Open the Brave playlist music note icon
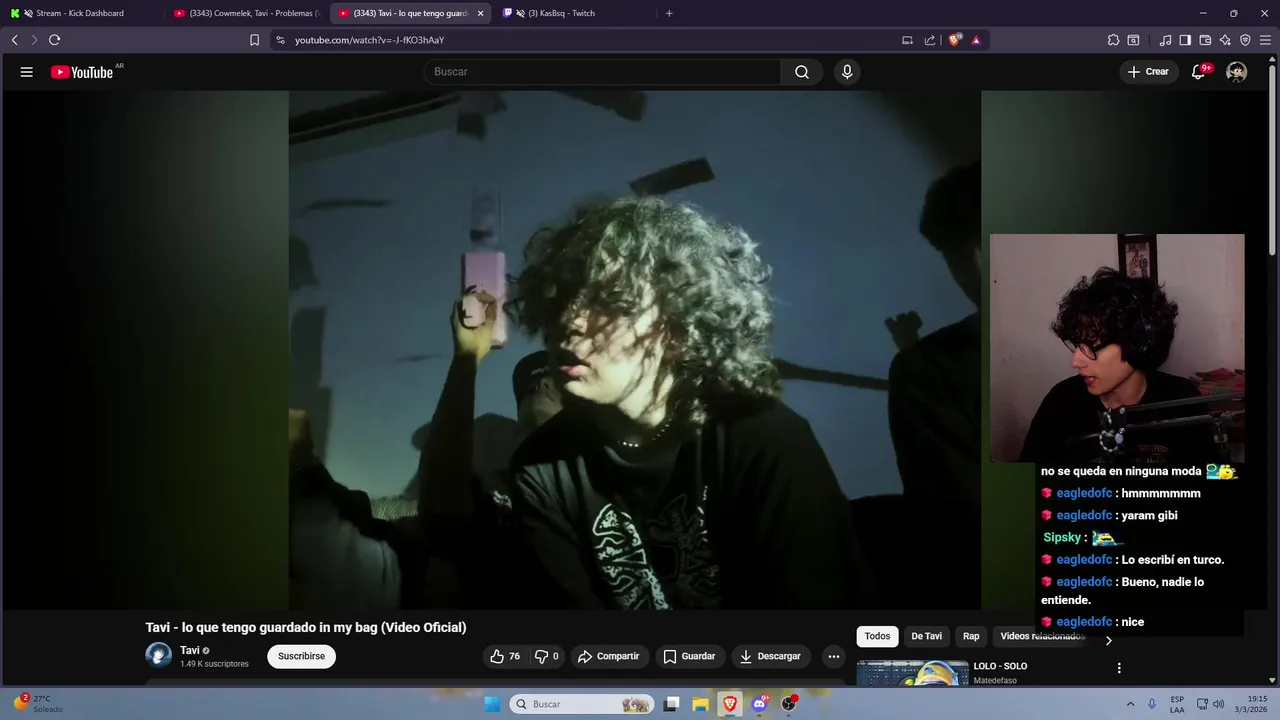 [1165, 40]
